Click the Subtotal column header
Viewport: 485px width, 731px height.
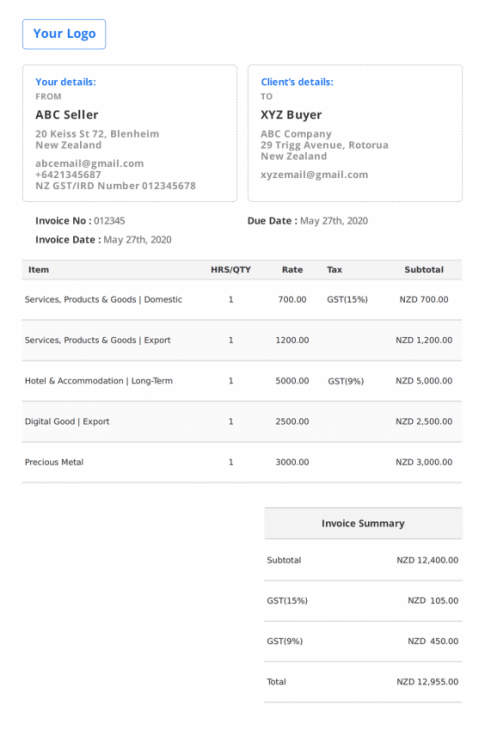point(424,270)
